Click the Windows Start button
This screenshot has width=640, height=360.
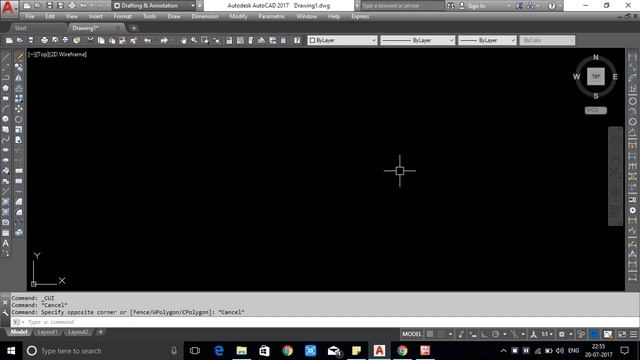pyautogui.click(x=11, y=351)
